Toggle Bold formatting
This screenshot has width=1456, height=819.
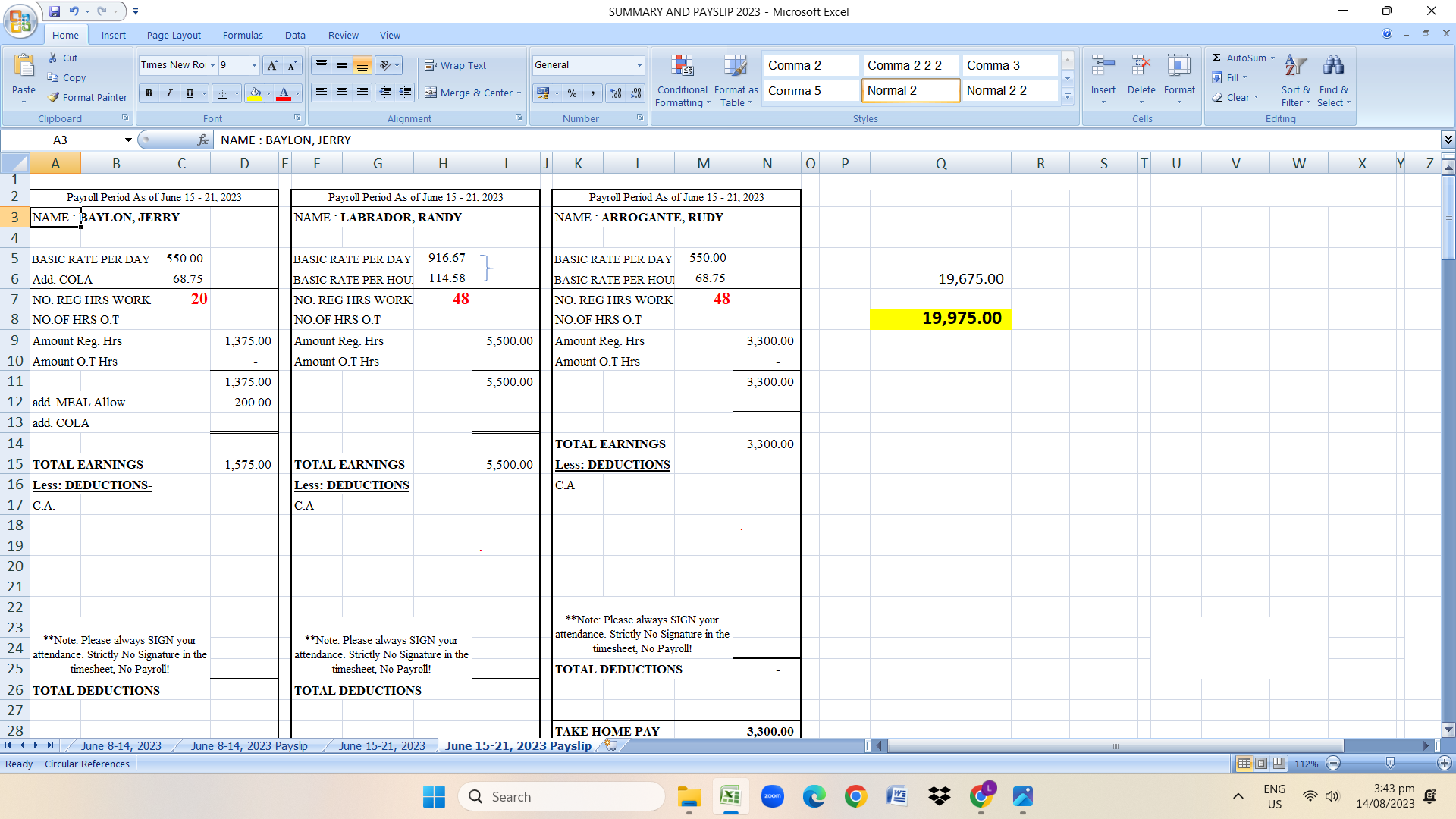(149, 93)
